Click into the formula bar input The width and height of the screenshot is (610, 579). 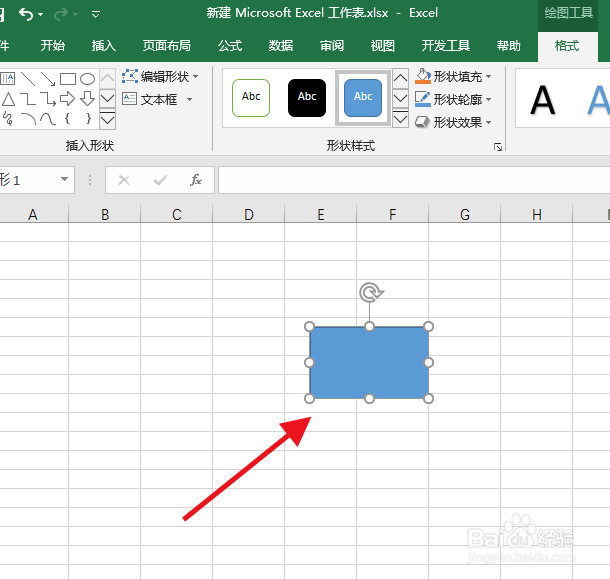click(x=414, y=180)
